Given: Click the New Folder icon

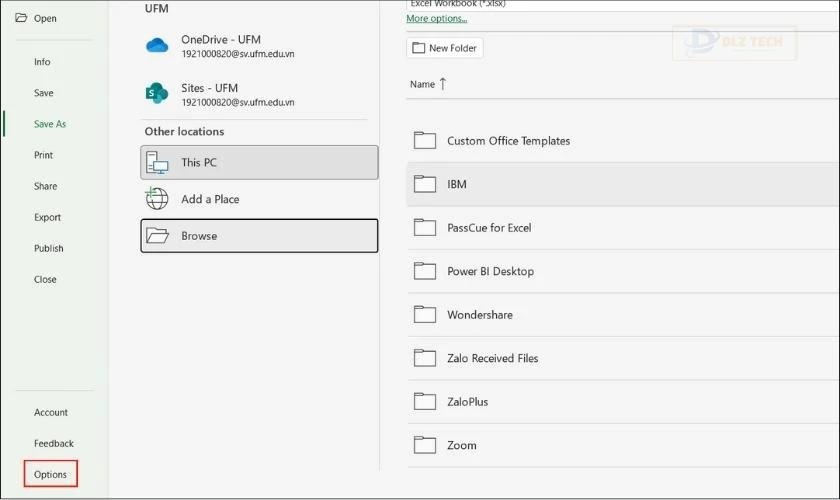Looking at the screenshot, I should click(x=418, y=48).
